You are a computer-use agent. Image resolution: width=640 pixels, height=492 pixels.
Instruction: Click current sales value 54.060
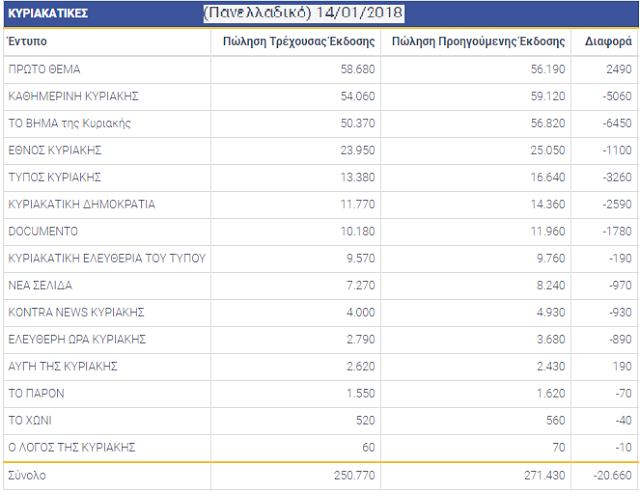pos(358,96)
